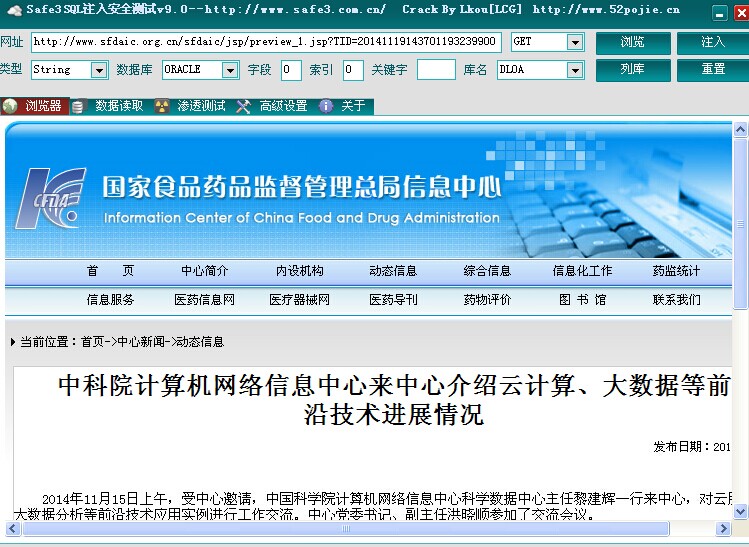Click the 重置 button
This screenshot has width=749, height=547.
pyautogui.click(x=713, y=70)
